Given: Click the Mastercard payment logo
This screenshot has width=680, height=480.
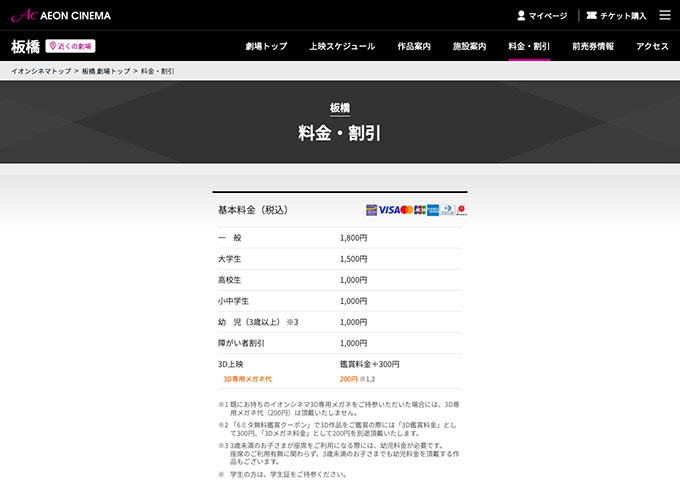Looking at the screenshot, I should click(x=407, y=210).
